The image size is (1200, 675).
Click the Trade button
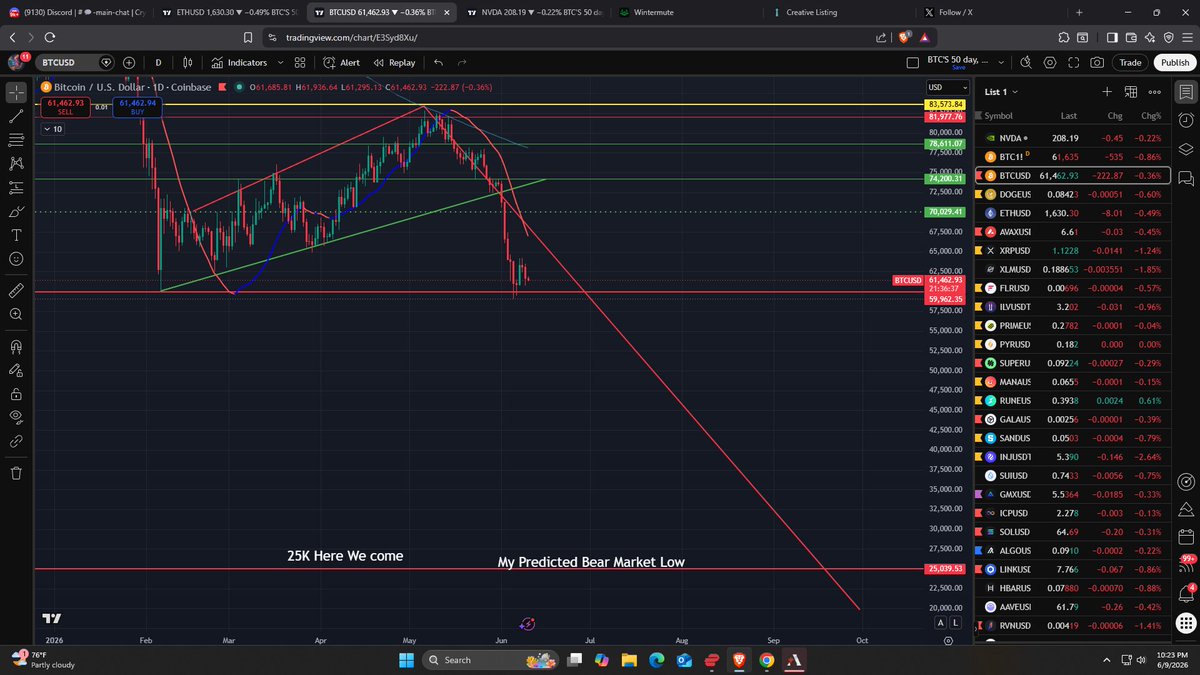tap(1131, 62)
